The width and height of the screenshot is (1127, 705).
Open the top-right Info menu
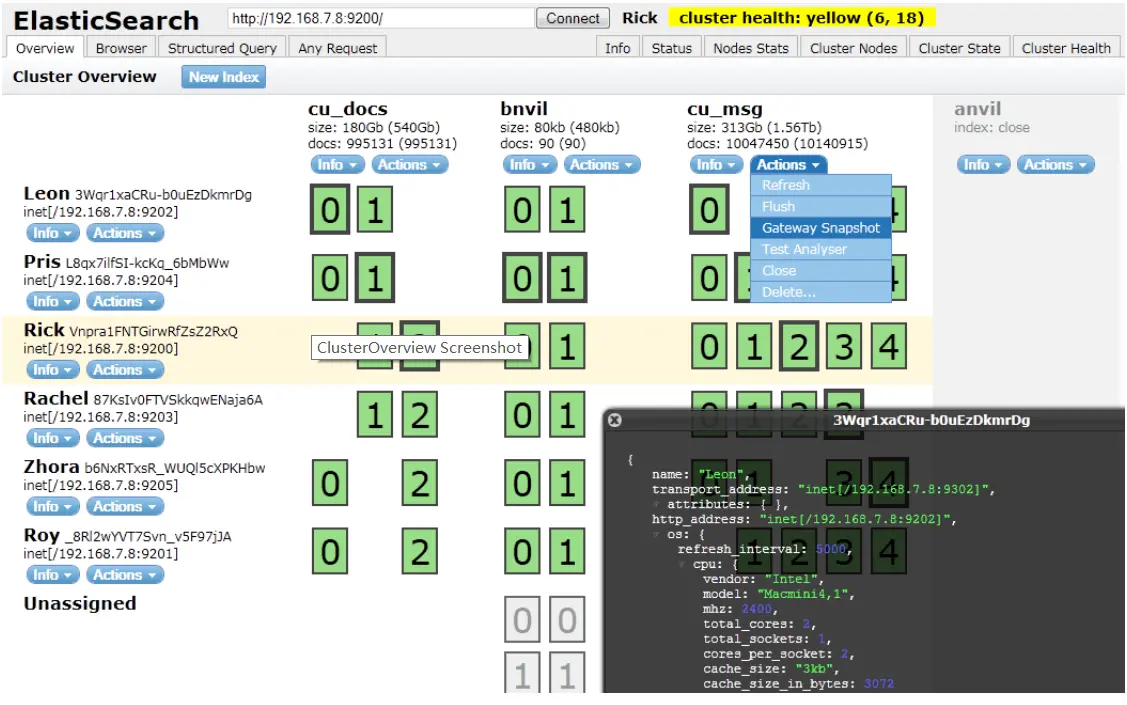[x=617, y=48]
